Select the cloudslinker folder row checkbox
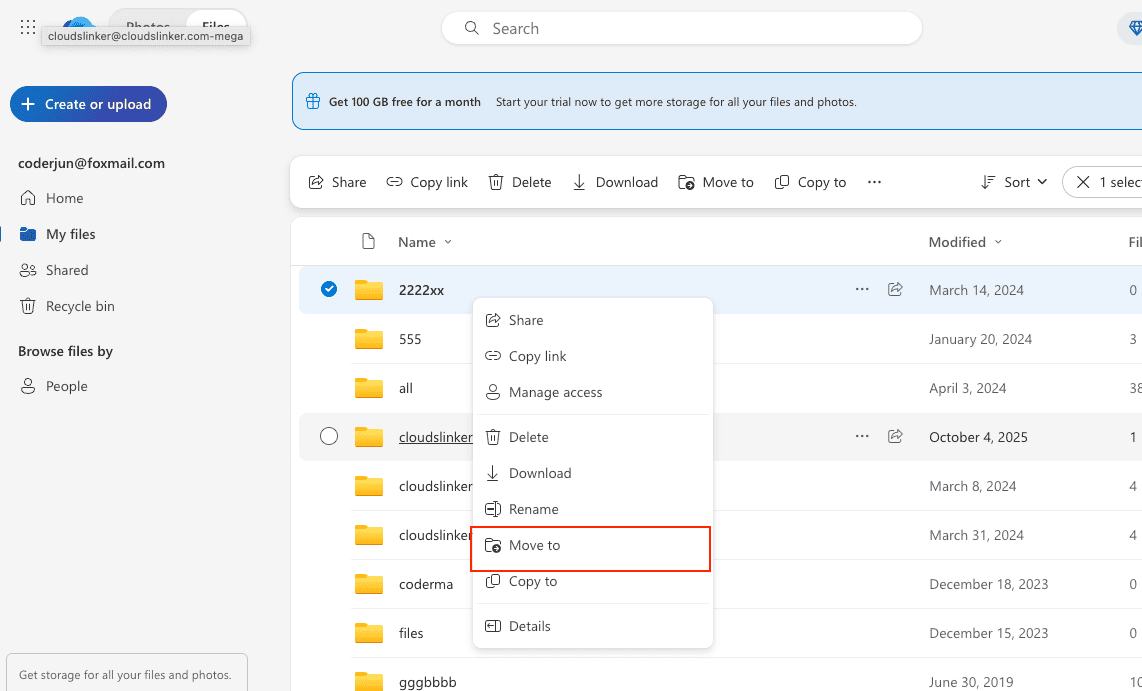 (x=329, y=436)
